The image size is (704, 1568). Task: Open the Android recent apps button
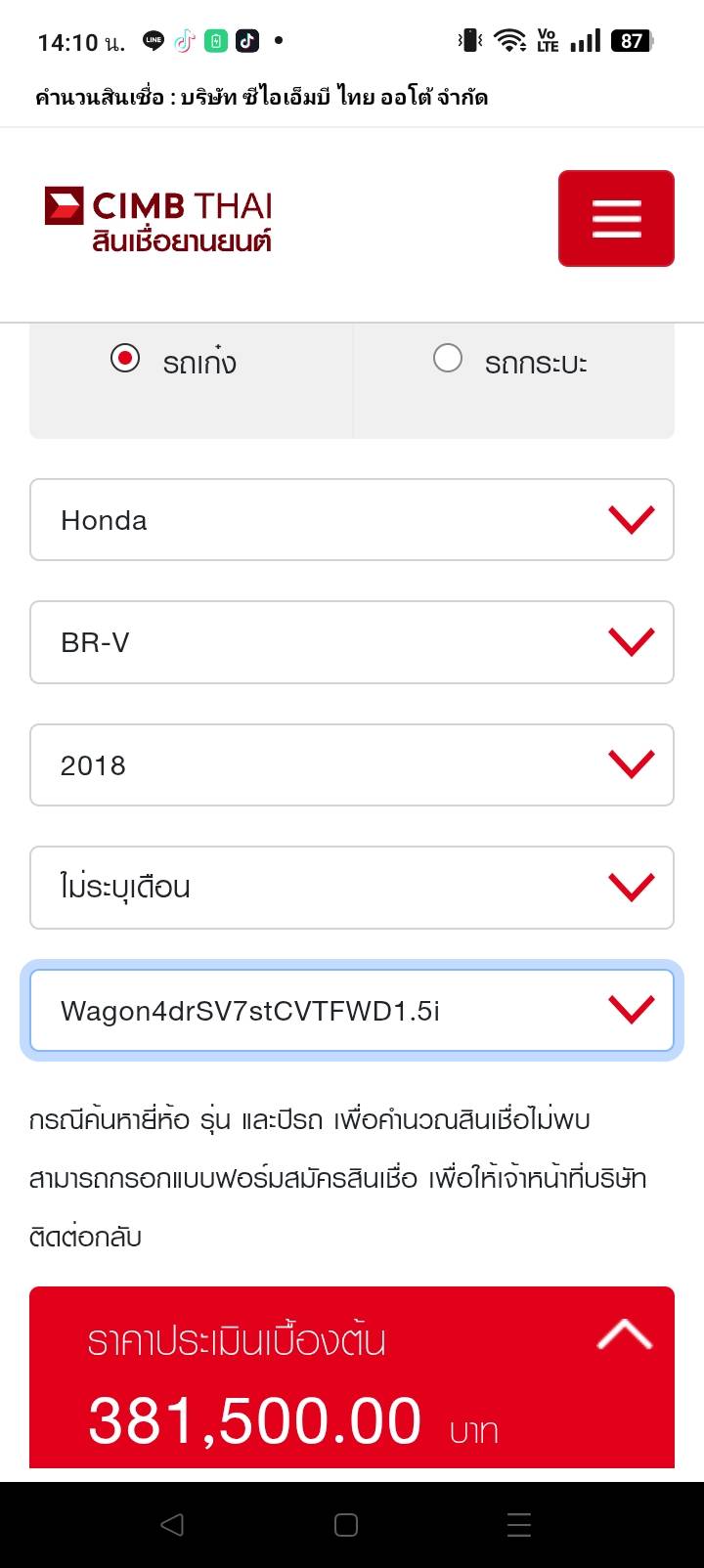pyautogui.click(x=519, y=1525)
